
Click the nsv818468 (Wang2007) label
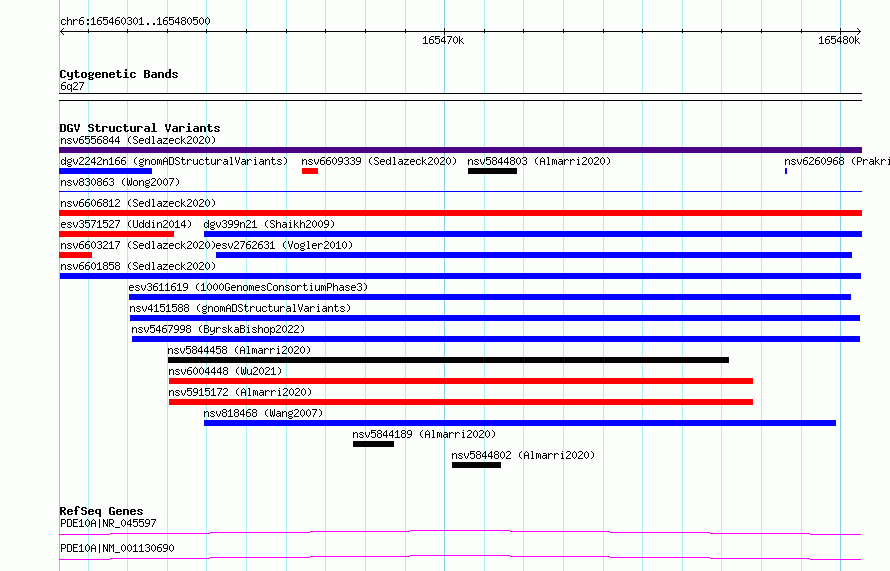pyautogui.click(x=263, y=413)
